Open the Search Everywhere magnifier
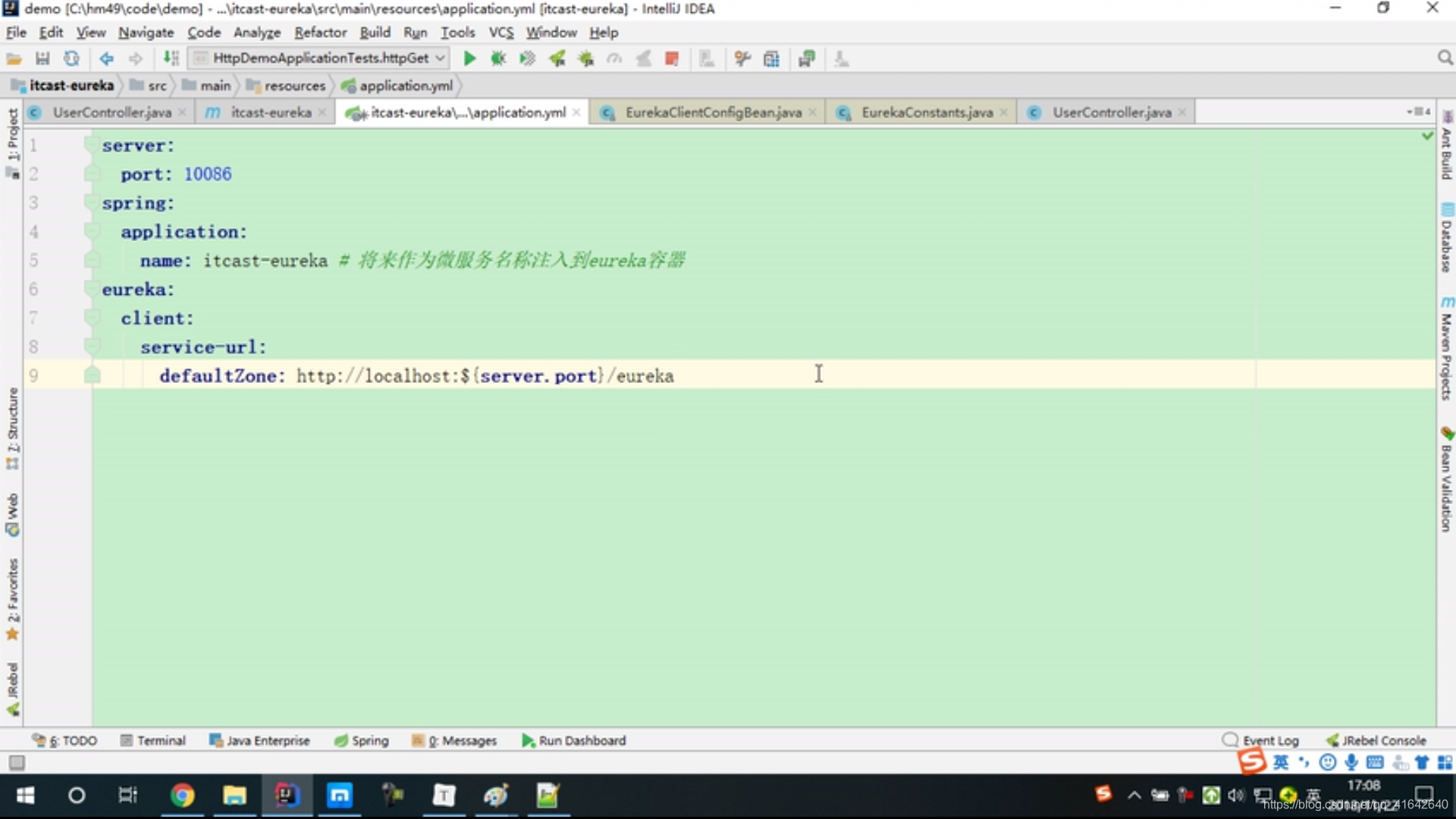The width and height of the screenshot is (1456, 819). [1445, 58]
